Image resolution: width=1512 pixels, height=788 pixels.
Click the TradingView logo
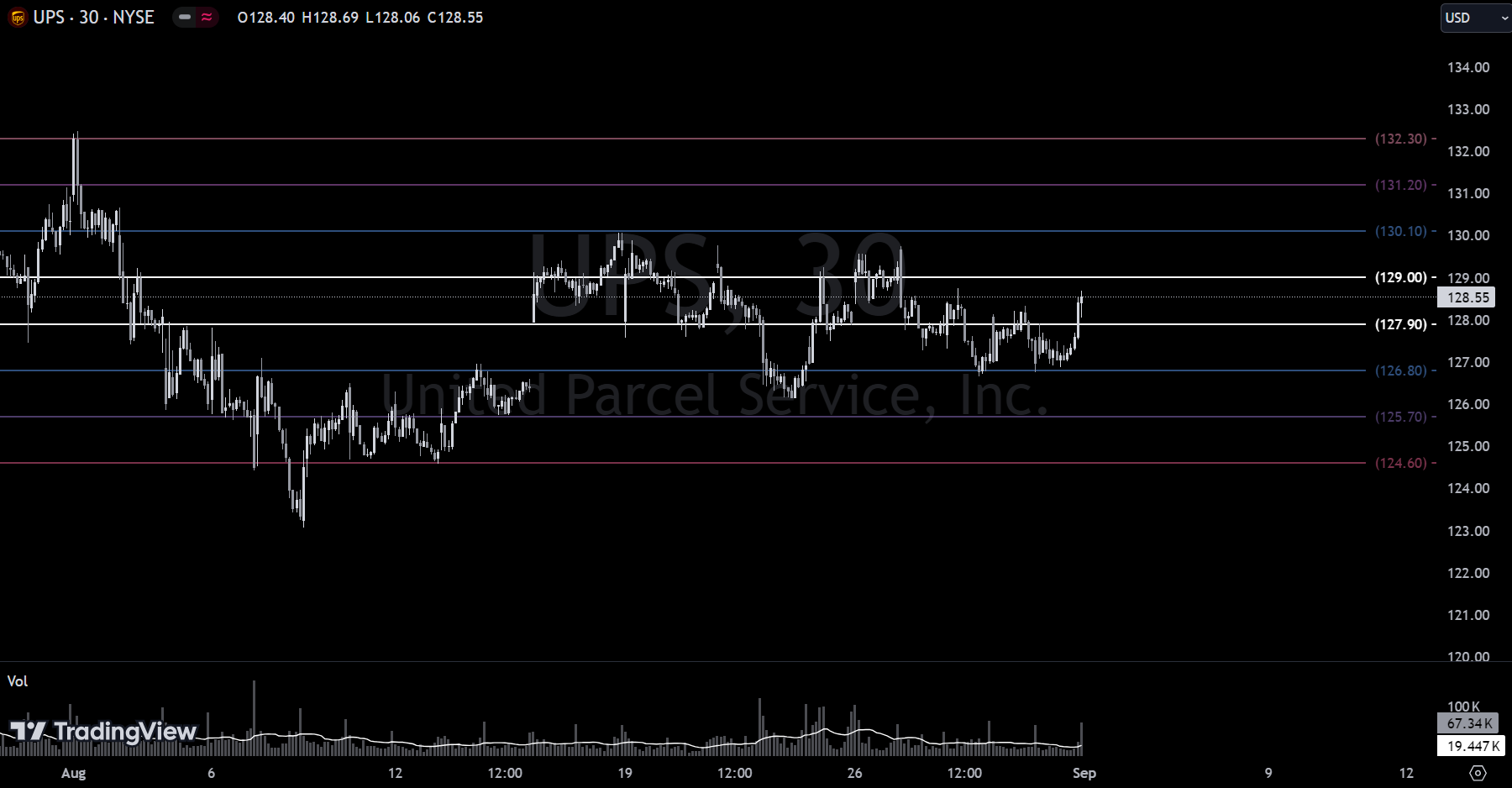click(102, 732)
